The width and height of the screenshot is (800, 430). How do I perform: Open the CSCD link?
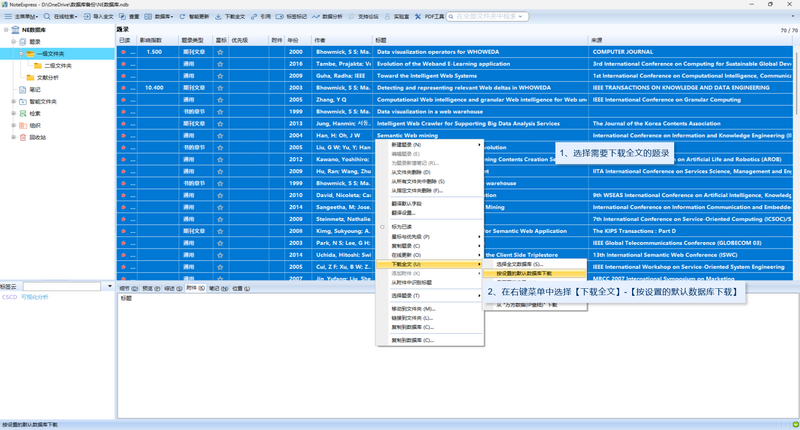[x=9, y=297]
